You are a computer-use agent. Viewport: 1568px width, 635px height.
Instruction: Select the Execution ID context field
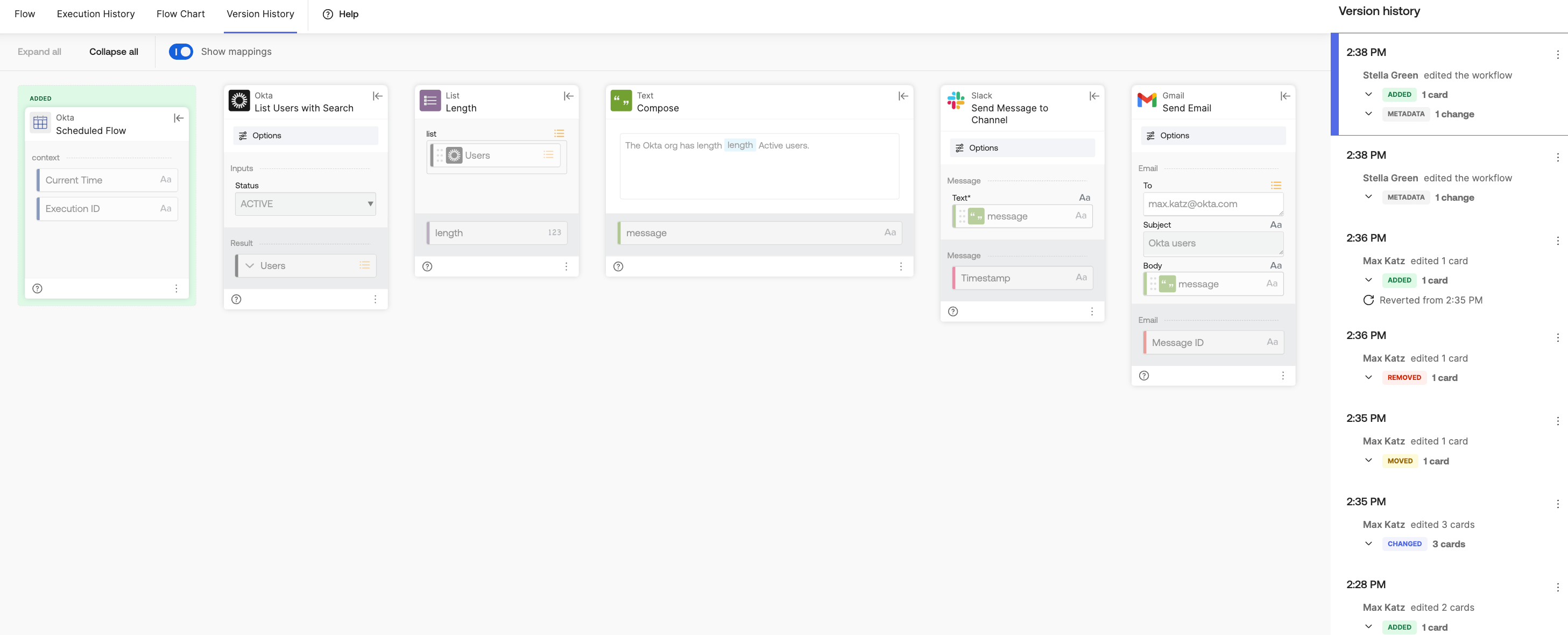[x=107, y=209]
